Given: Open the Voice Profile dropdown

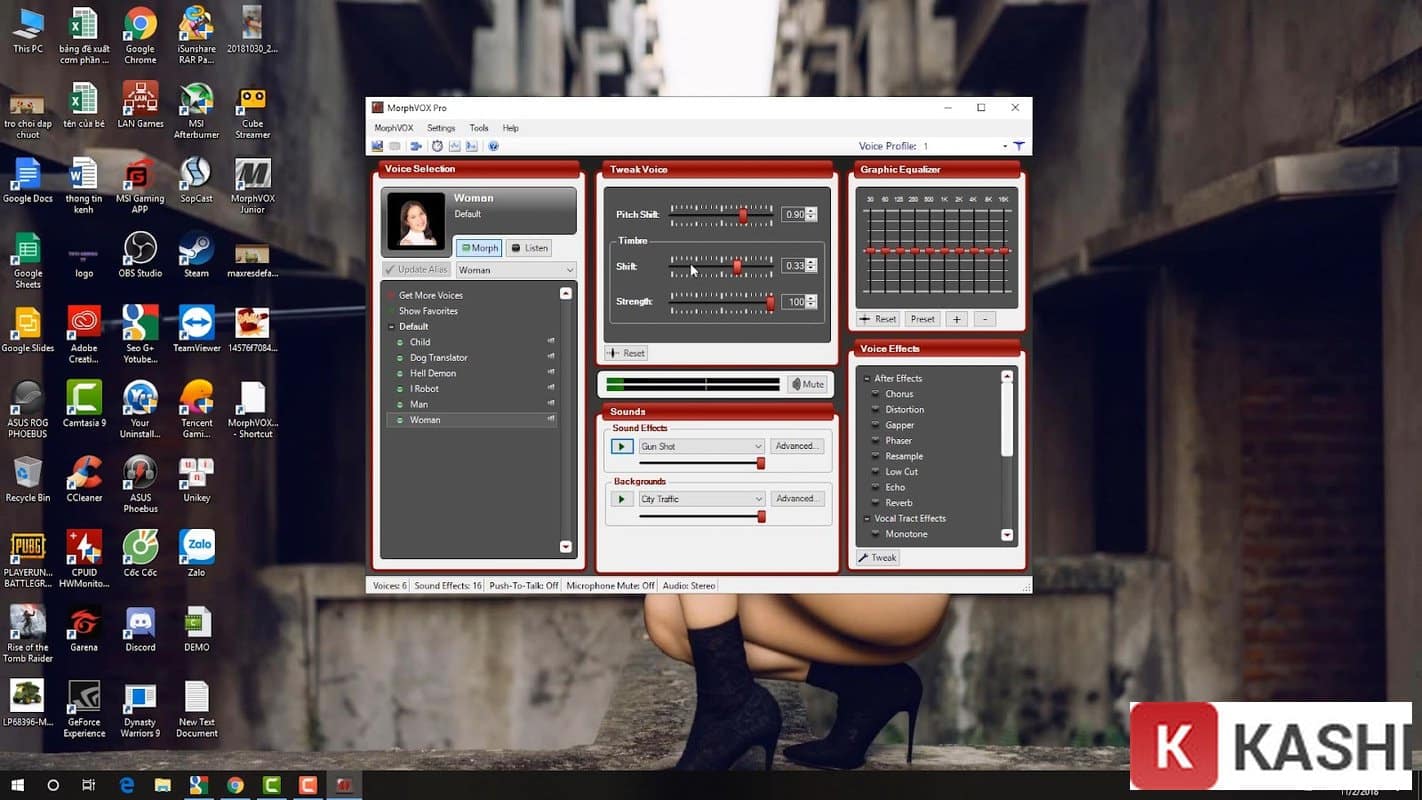Looking at the screenshot, I should tap(1005, 146).
